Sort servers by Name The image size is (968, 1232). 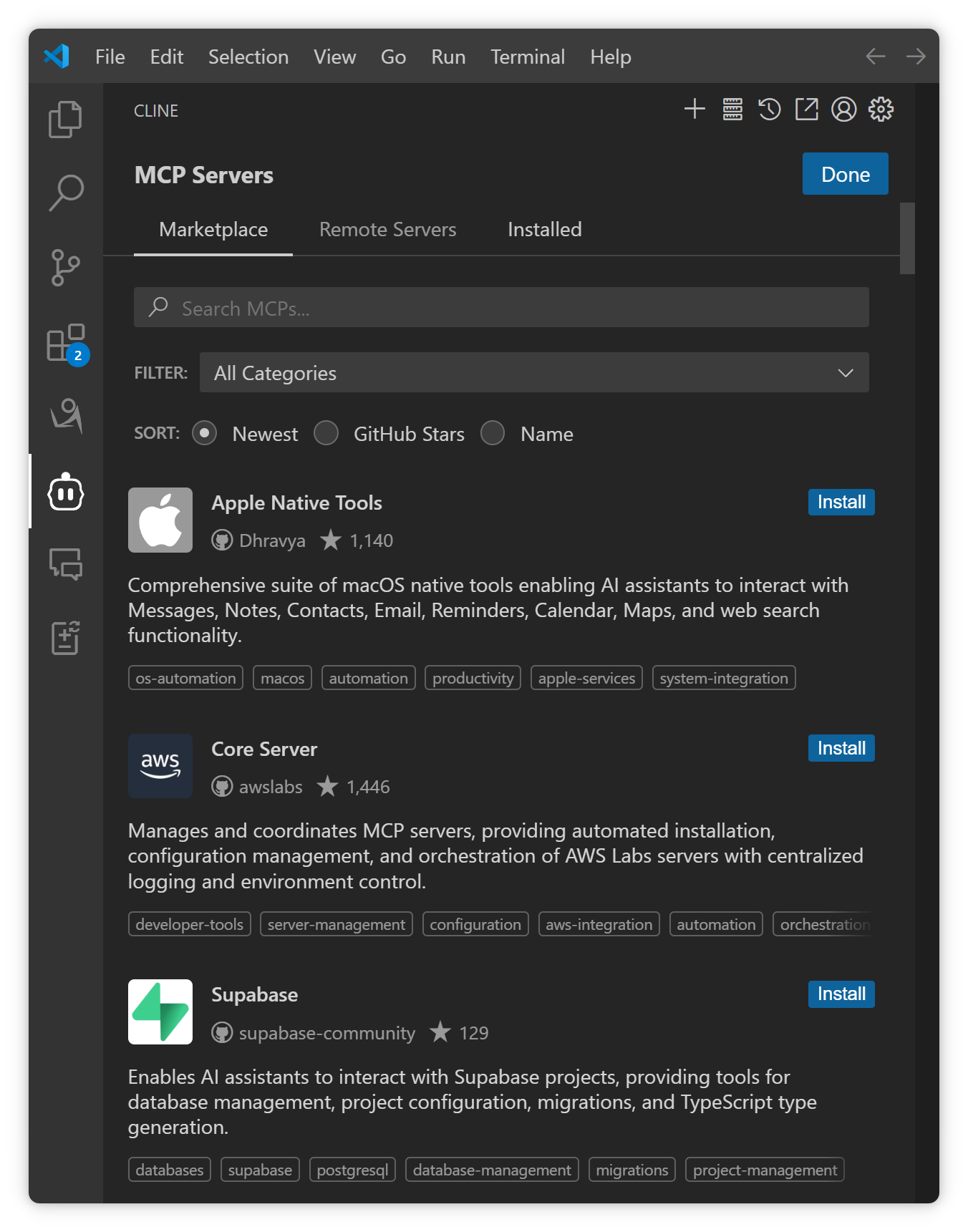[493, 433]
